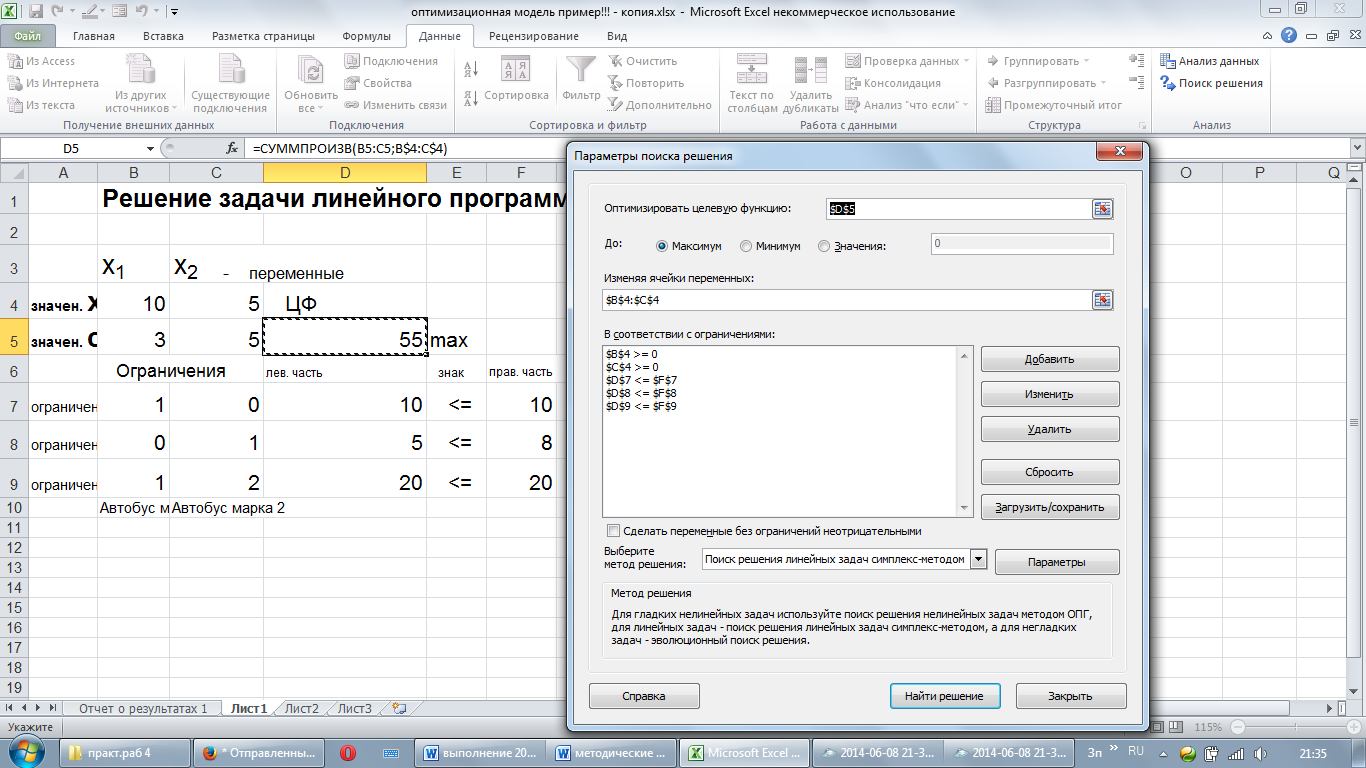The height and width of the screenshot is (768, 1366).
Task: Open Существующие подключения
Action: click(x=231, y=84)
